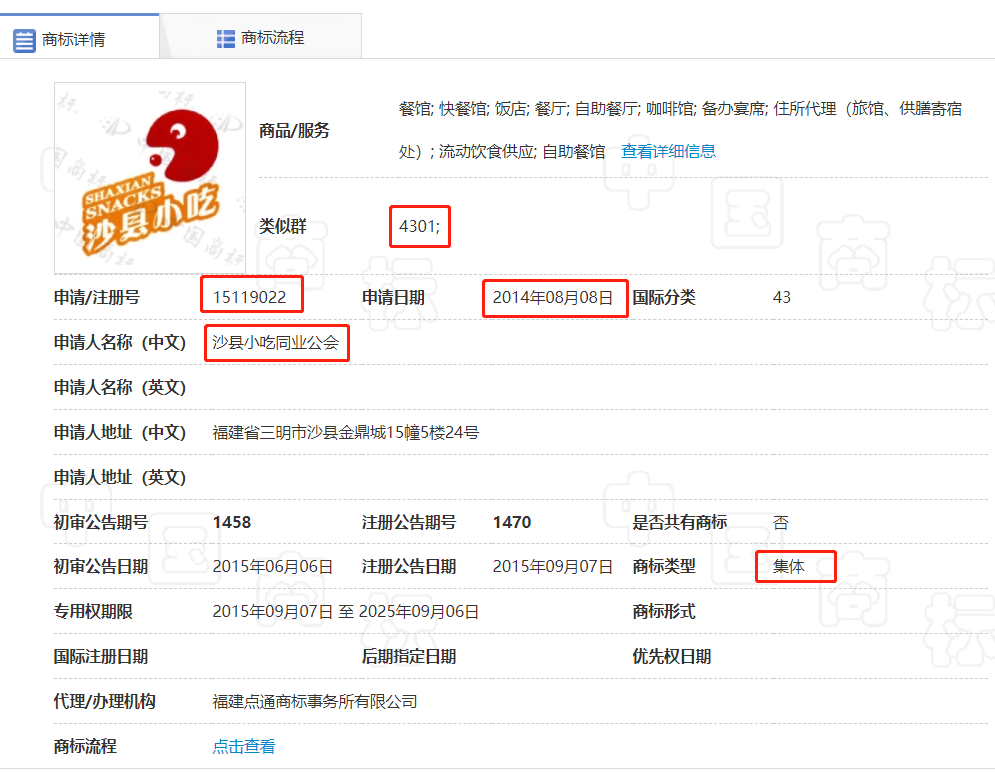The image size is (995, 773).
Task: Click registration announcement date 2015年09月07日
Action: (x=553, y=567)
